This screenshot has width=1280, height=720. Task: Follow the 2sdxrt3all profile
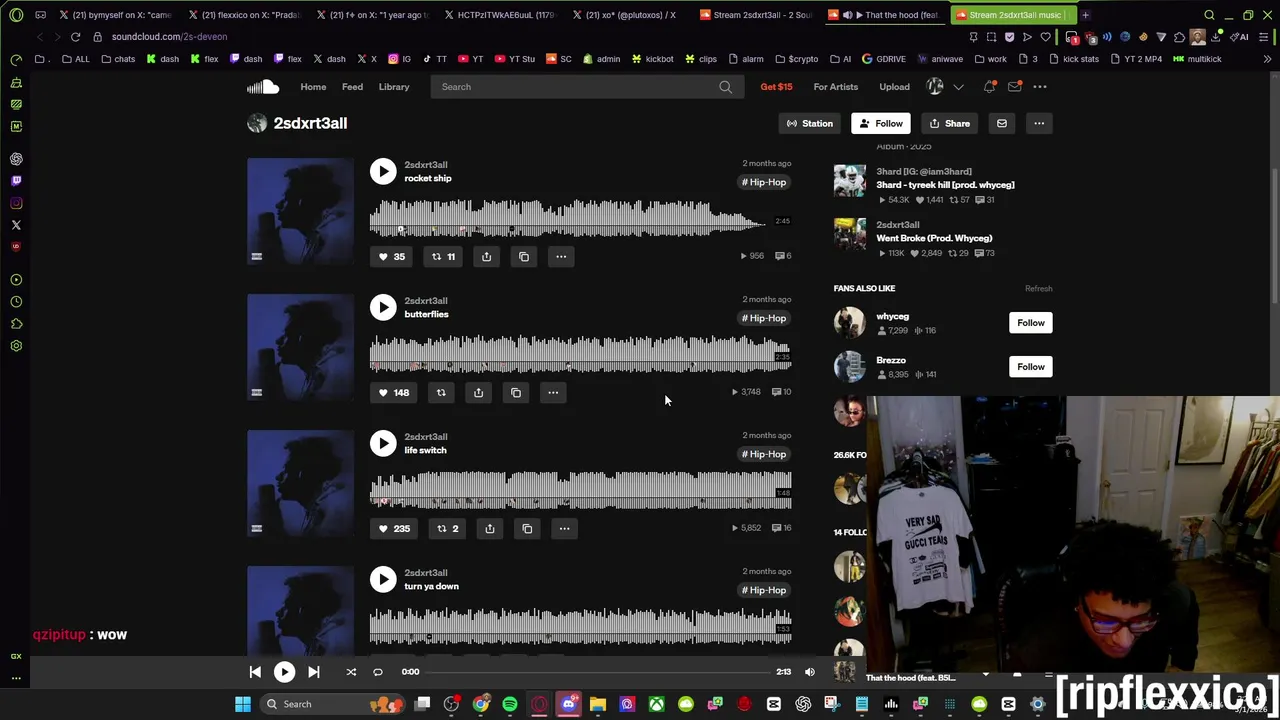(x=880, y=123)
